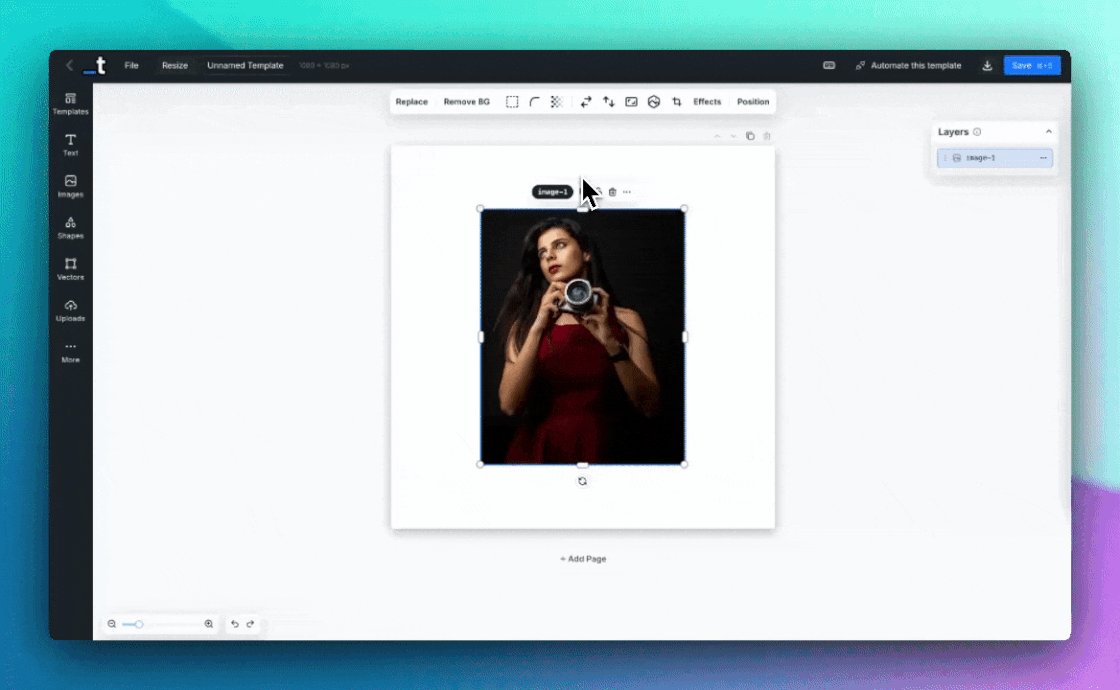
Task: Collapse the Layers panel
Action: (1048, 132)
